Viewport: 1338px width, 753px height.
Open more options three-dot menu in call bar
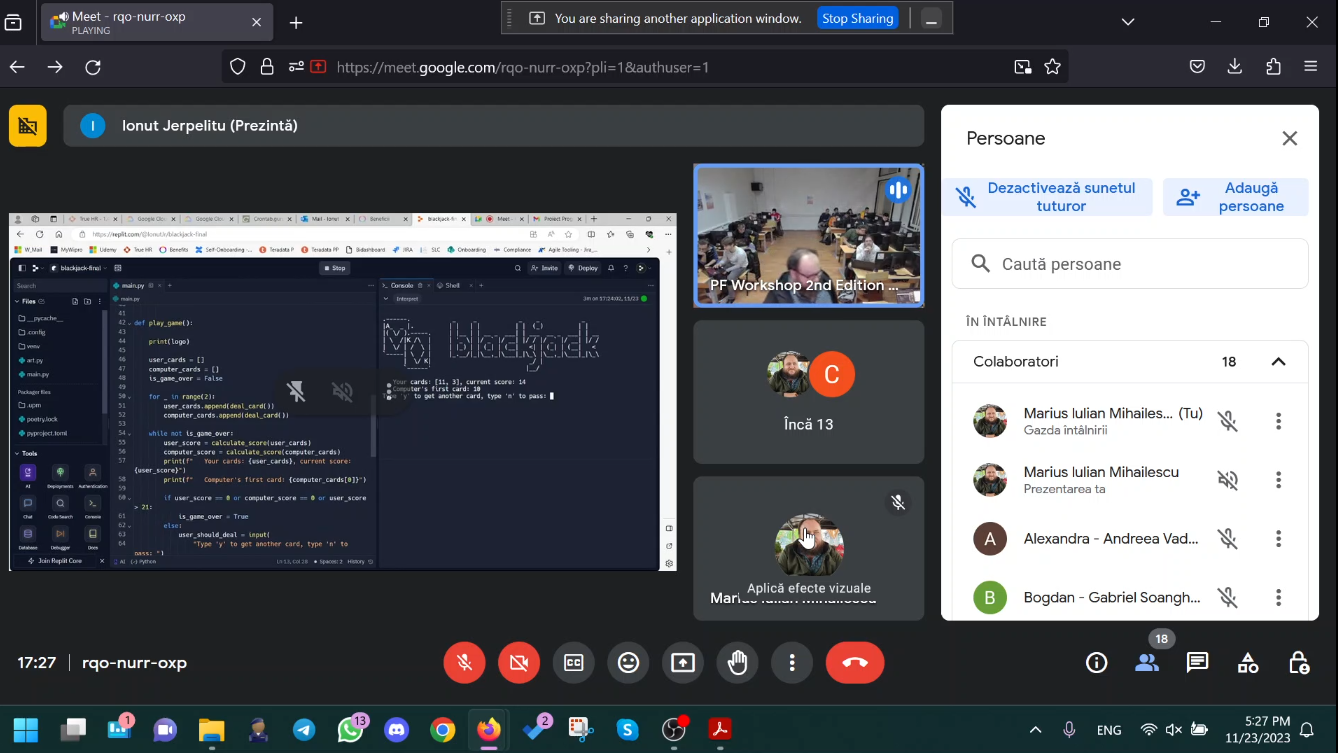tap(792, 663)
